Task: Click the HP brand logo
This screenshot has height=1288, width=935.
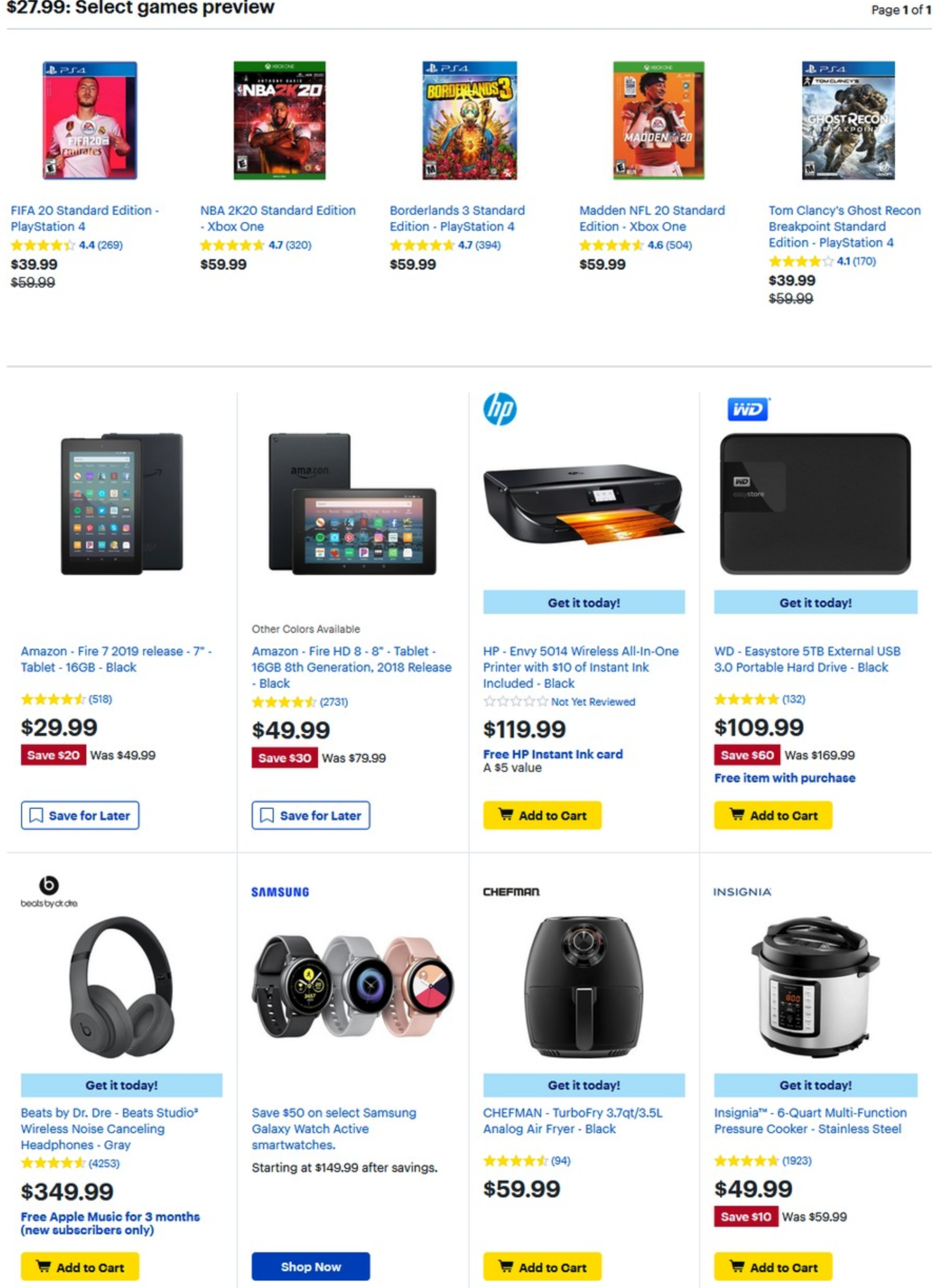Action: [x=500, y=410]
